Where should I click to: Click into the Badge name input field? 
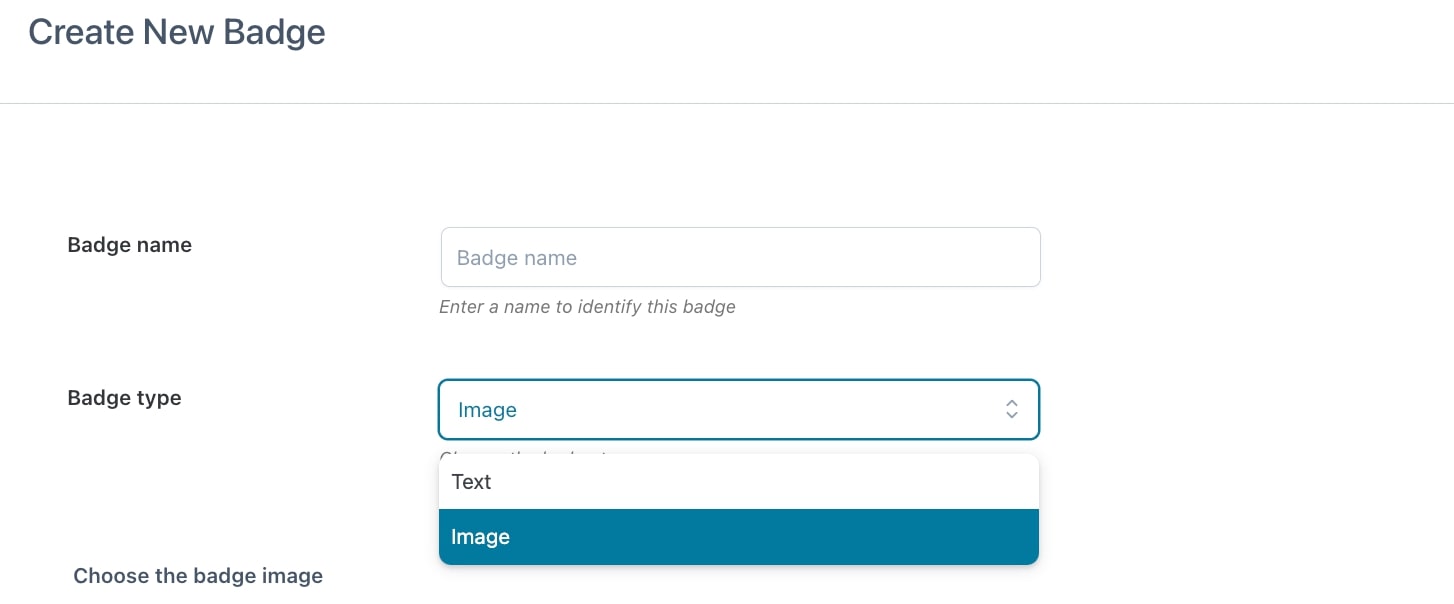coord(740,257)
